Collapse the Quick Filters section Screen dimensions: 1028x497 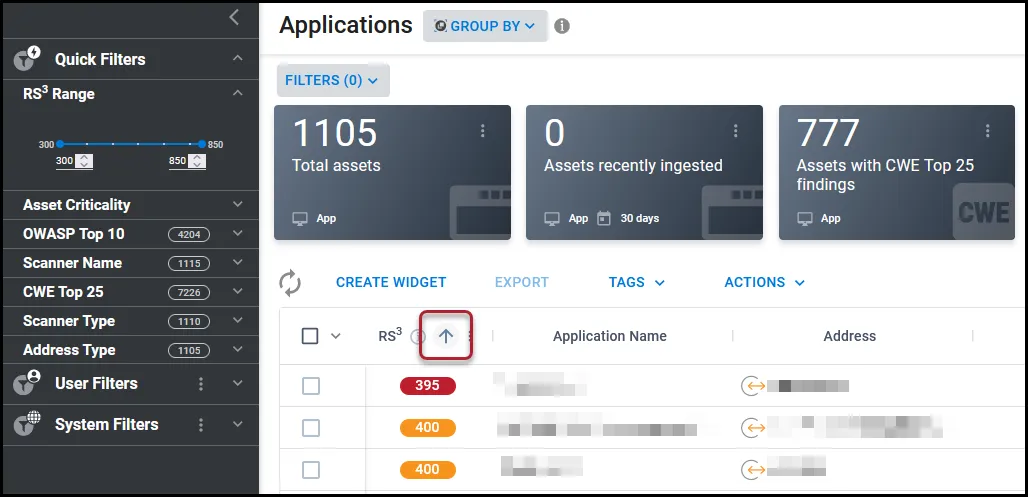pyautogui.click(x=238, y=58)
